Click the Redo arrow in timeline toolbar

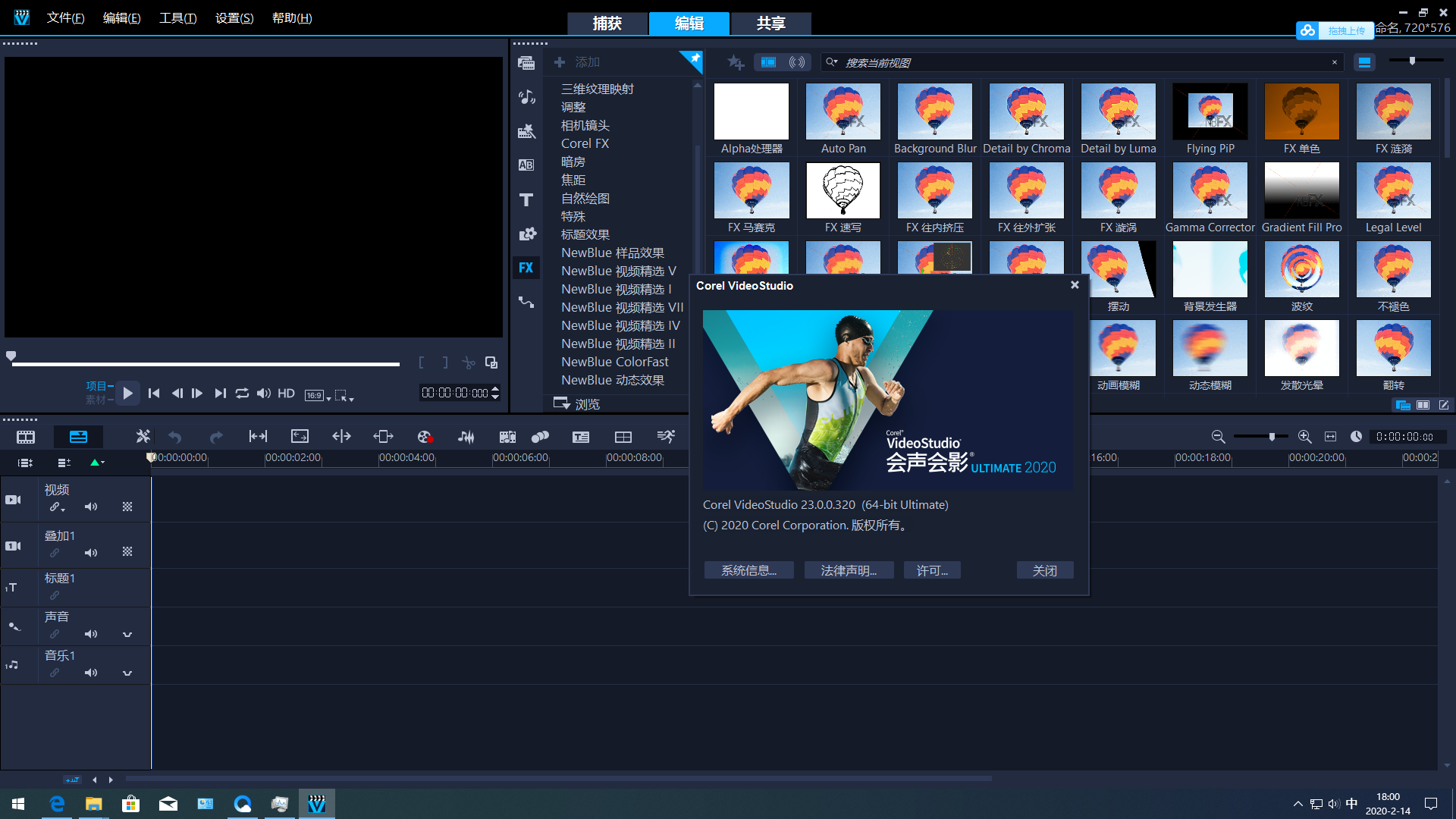pyautogui.click(x=216, y=437)
